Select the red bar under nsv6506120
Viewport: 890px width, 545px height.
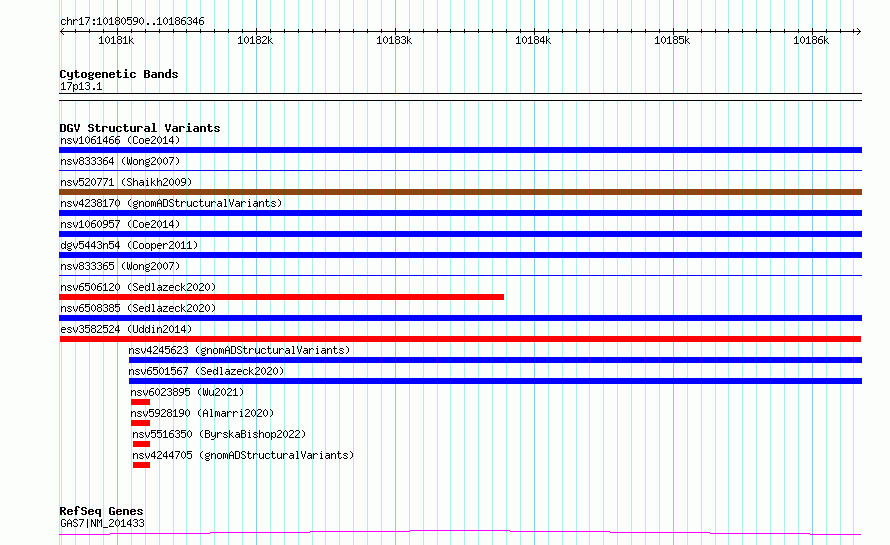coord(282,297)
